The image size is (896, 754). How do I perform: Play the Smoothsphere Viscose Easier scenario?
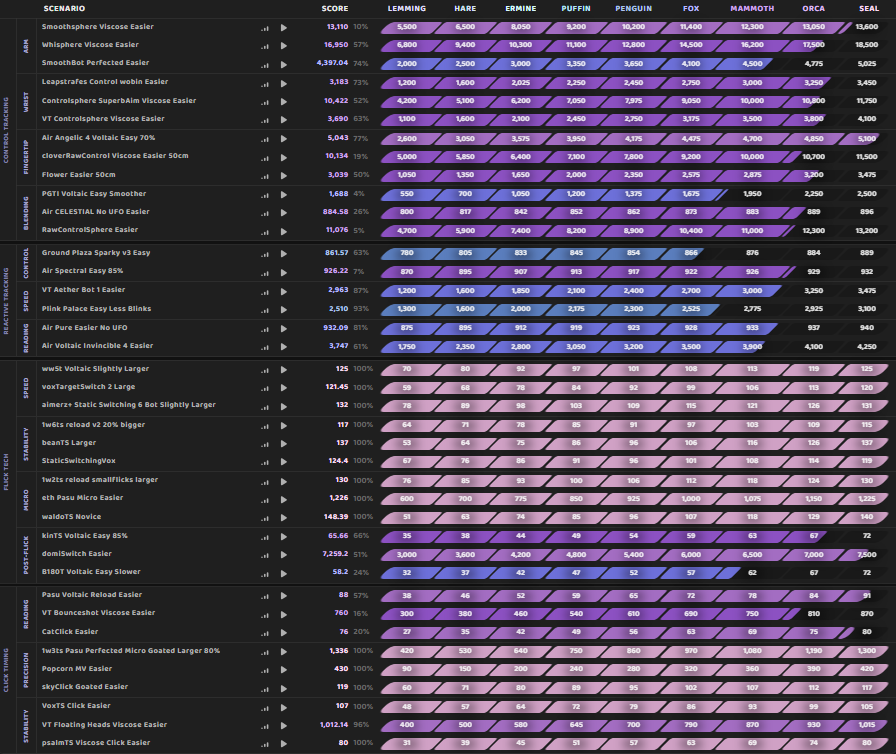pyautogui.click(x=284, y=28)
